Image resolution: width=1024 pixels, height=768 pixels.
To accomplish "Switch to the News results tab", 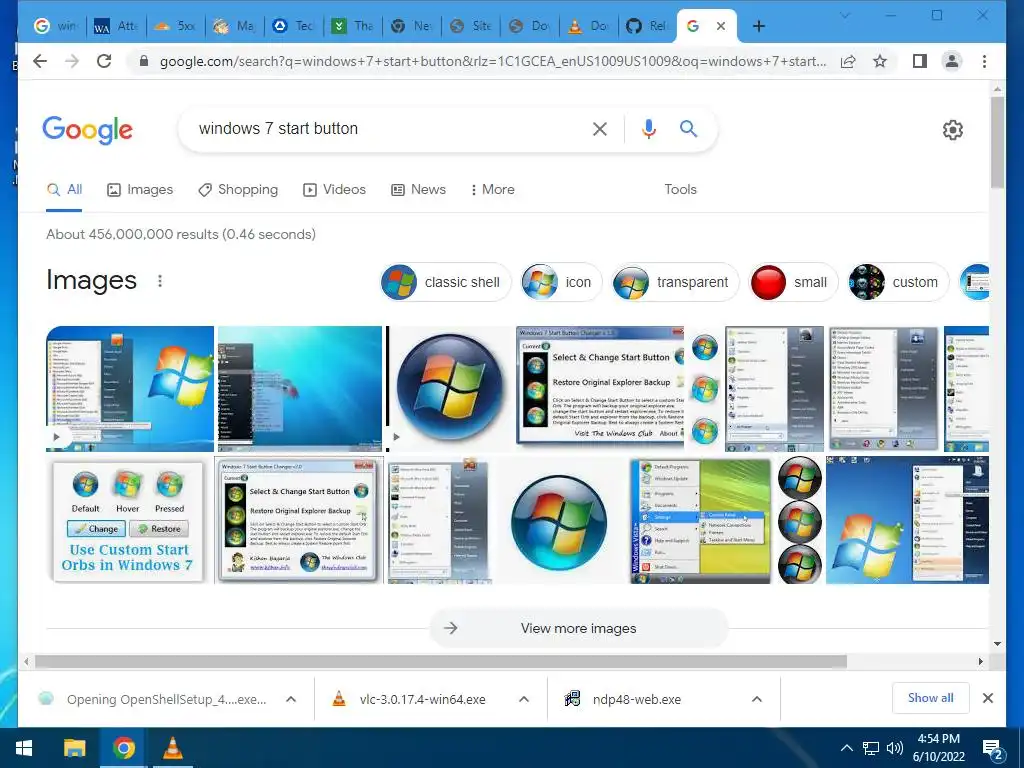I will tap(419, 189).
